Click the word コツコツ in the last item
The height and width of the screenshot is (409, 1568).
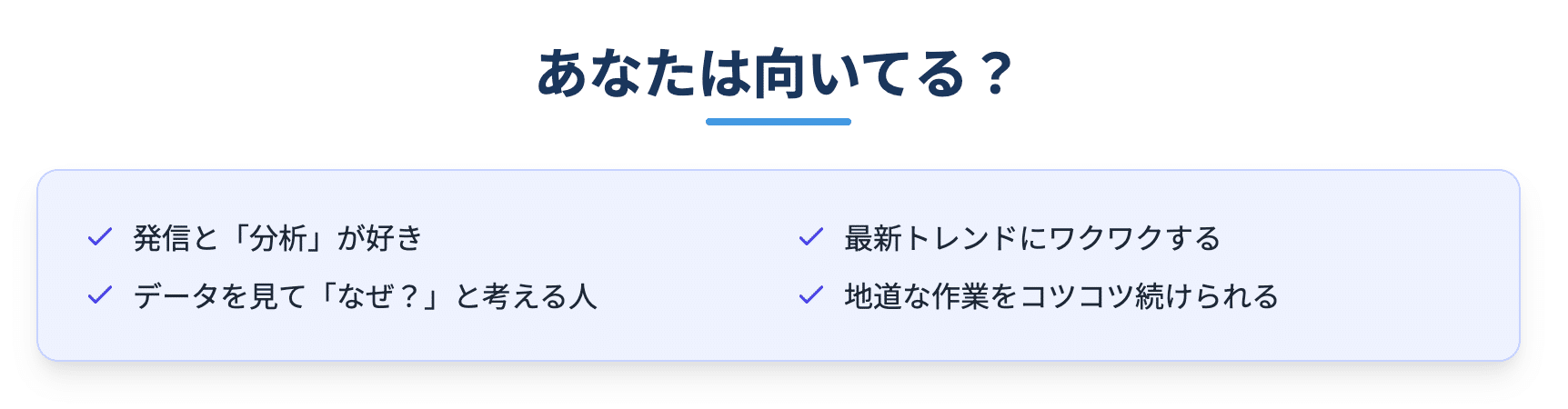[1076, 296]
